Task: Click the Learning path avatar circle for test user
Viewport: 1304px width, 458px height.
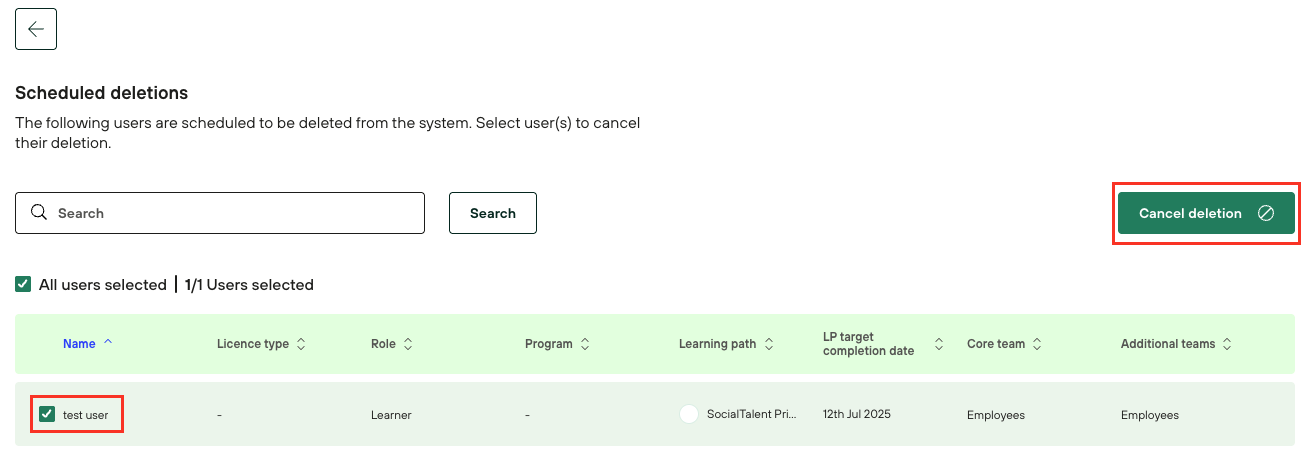Action: (688, 414)
